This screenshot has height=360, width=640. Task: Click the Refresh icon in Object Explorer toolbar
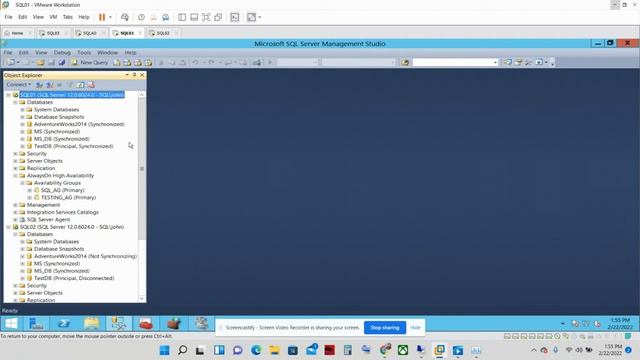(80, 85)
